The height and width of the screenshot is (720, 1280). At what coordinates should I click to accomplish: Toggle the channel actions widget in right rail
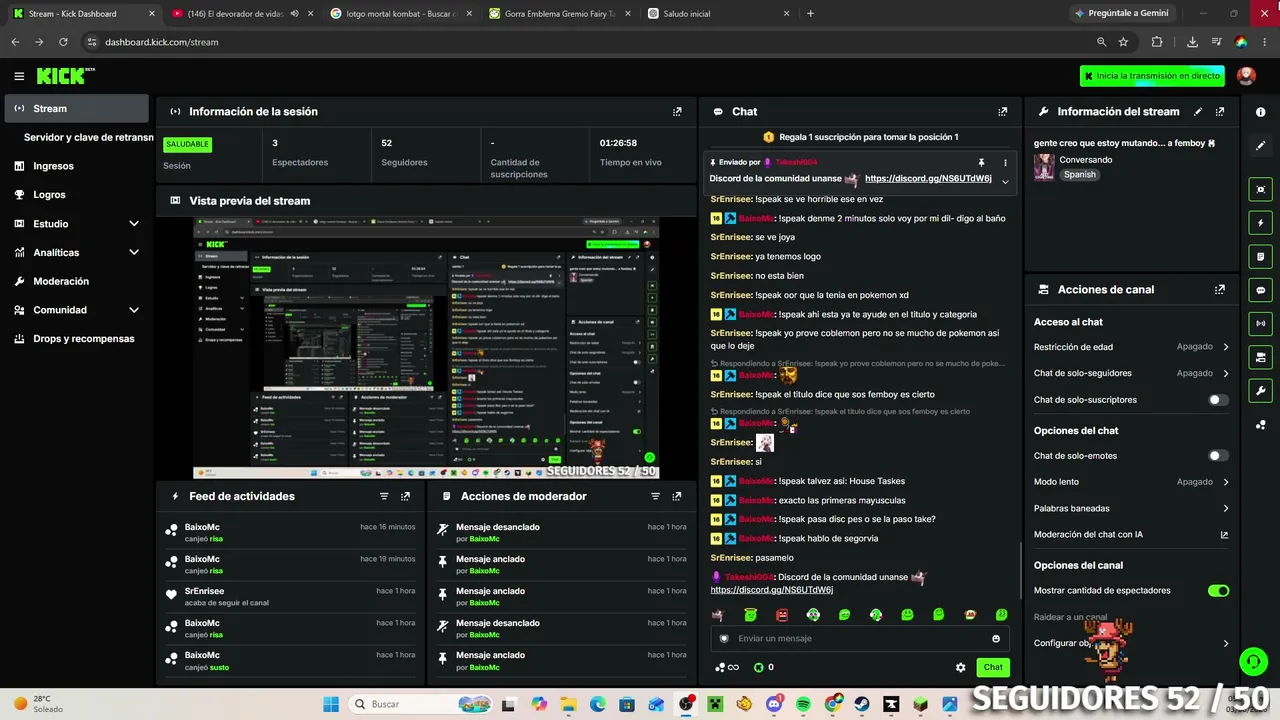1261,357
